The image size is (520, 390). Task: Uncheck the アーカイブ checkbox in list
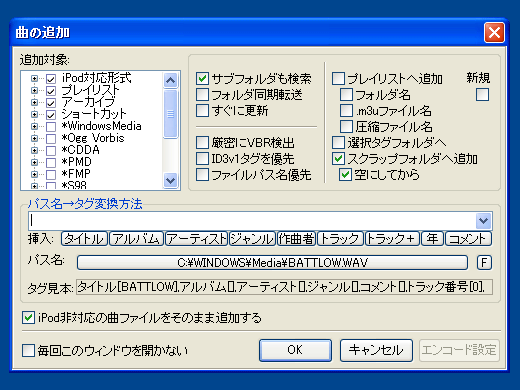[x=51, y=103]
